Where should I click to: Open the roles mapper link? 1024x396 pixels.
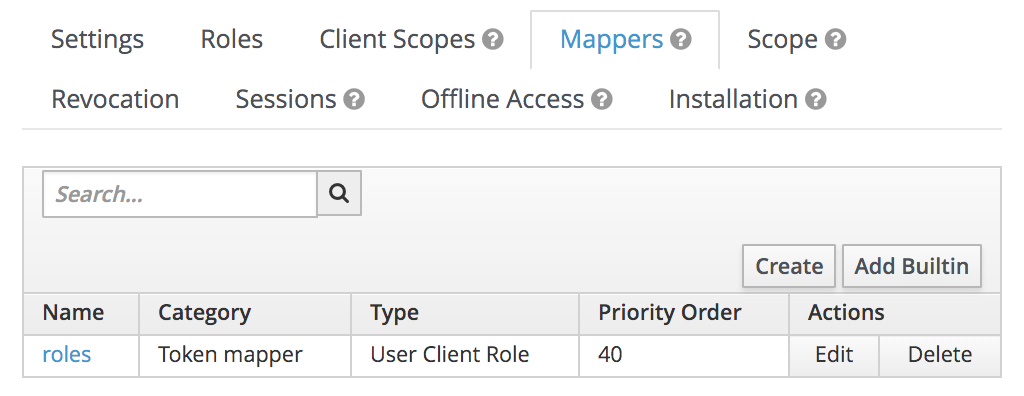[x=67, y=355]
